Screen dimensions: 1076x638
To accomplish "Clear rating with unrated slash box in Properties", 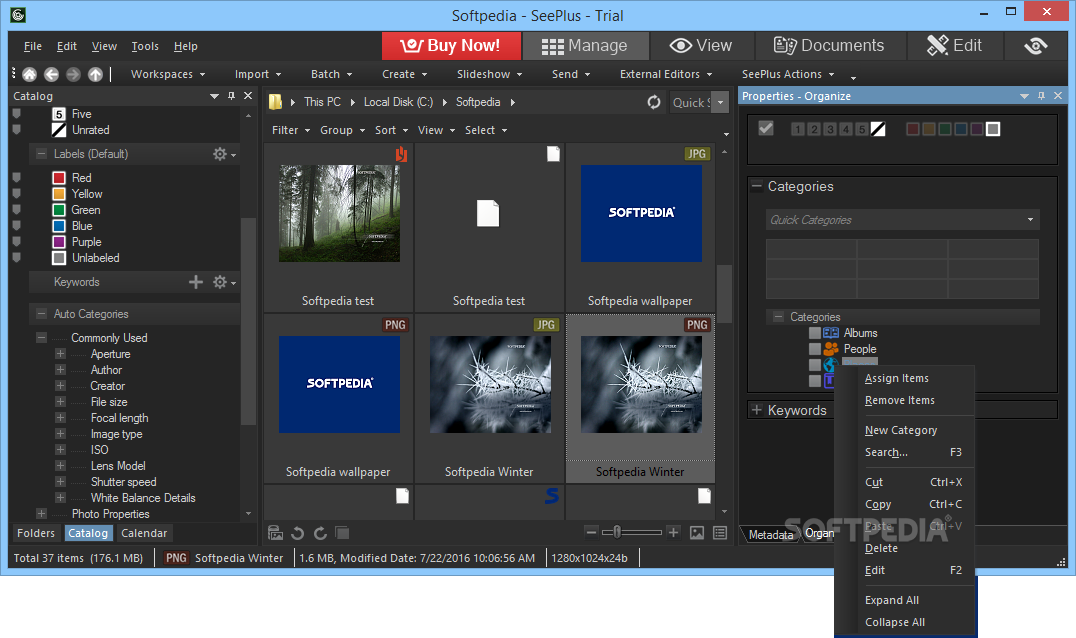I will point(878,129).
